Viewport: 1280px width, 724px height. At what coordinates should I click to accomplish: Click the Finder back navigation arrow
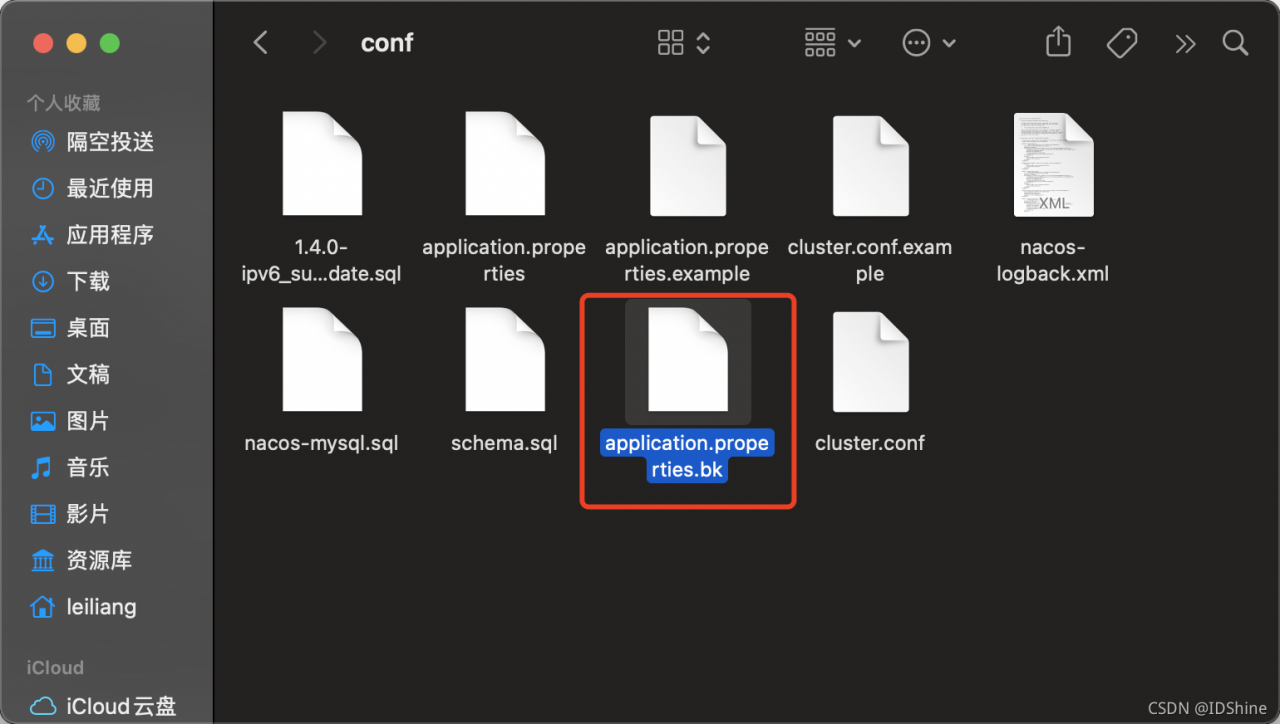click(261, 43)
